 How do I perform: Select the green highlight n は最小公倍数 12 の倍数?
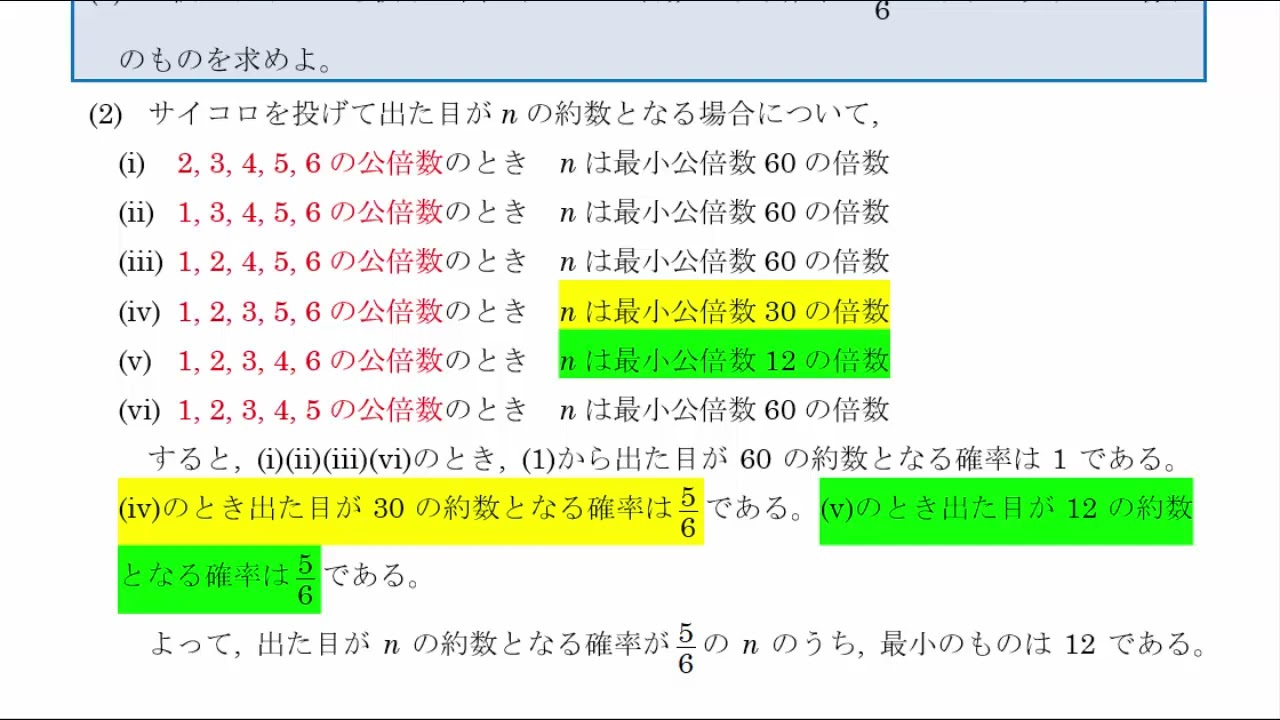click(x=724, y=360)
